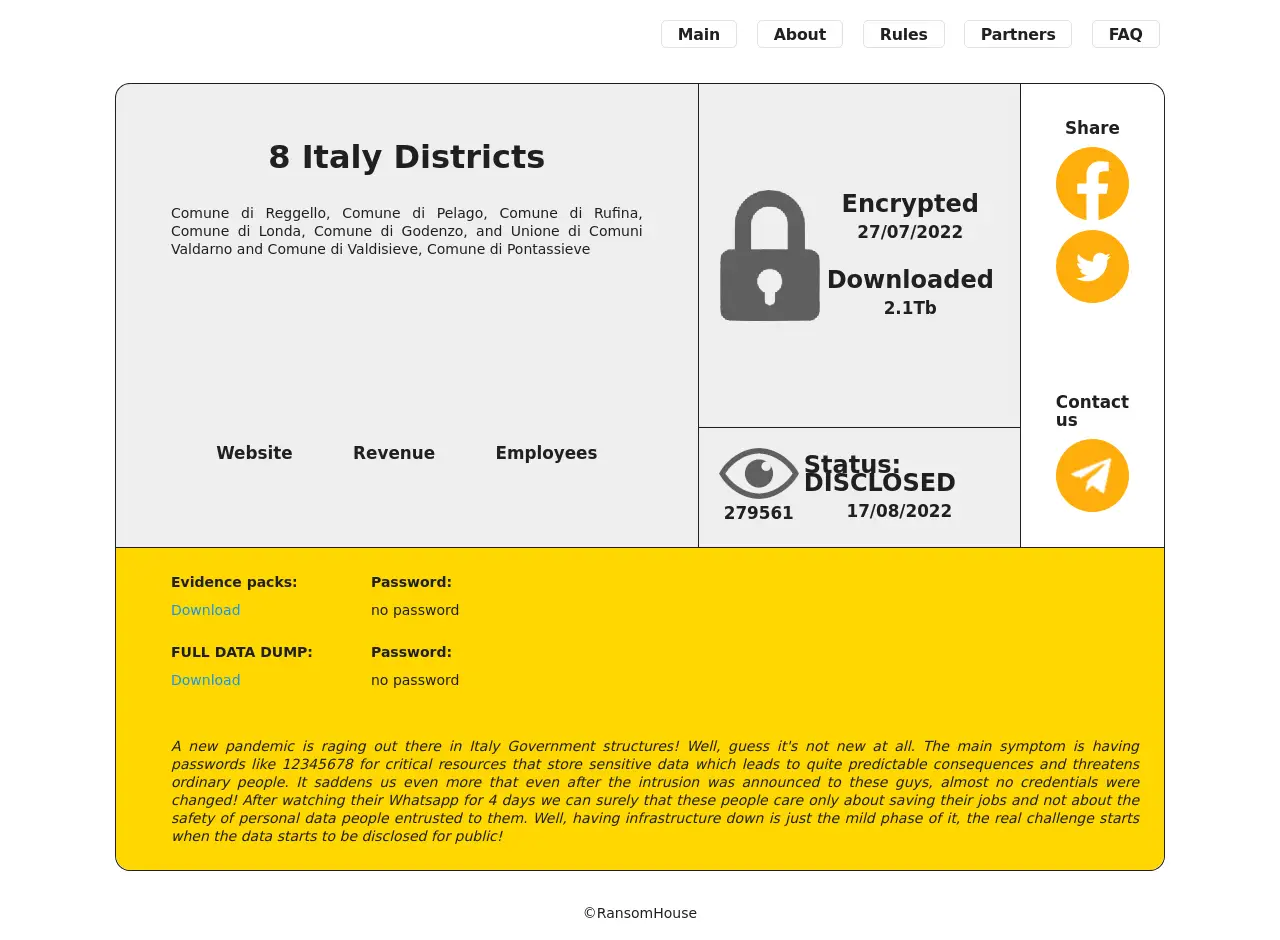Open the Rules page
This screenshot has width=1280, height=940.
[903, 34]
